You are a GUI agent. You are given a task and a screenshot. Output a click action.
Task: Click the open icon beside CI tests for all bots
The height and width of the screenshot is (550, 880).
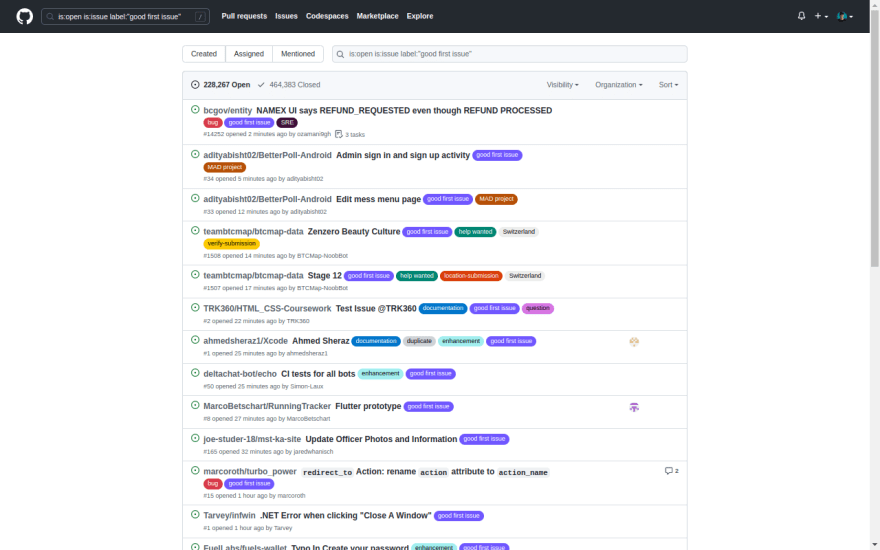195,373
